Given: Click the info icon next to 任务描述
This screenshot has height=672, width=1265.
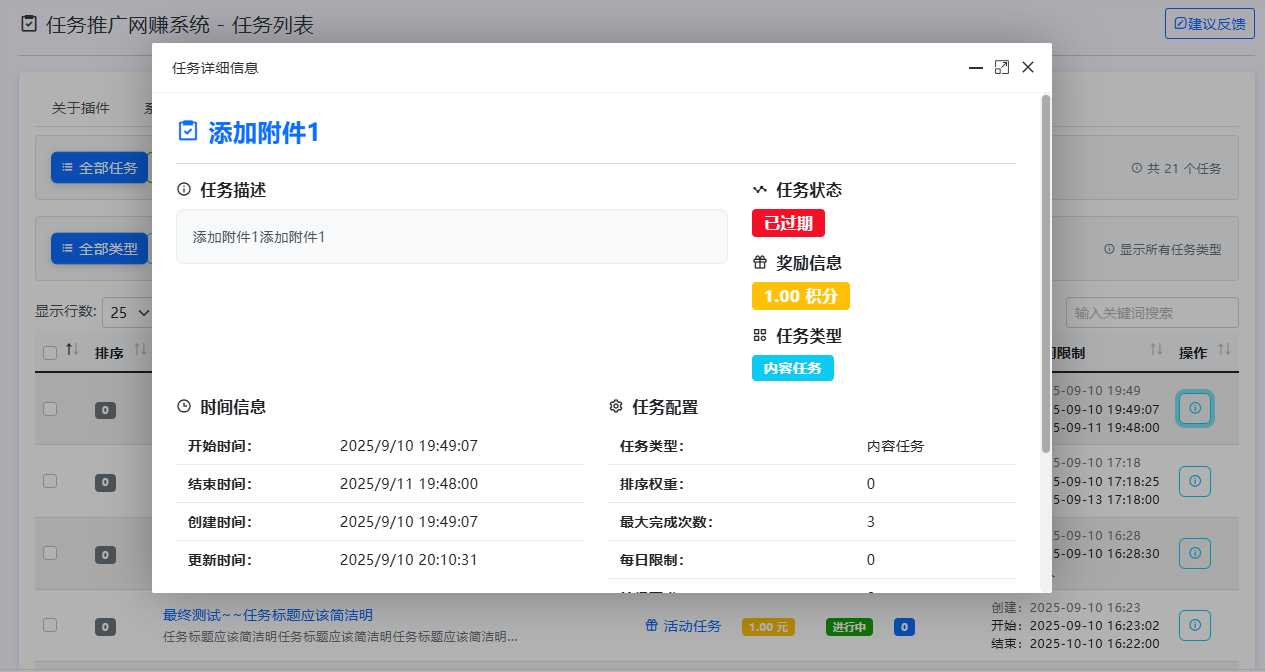Looking at the screenshot, I should pyautogui.click(x=181, y=189).
